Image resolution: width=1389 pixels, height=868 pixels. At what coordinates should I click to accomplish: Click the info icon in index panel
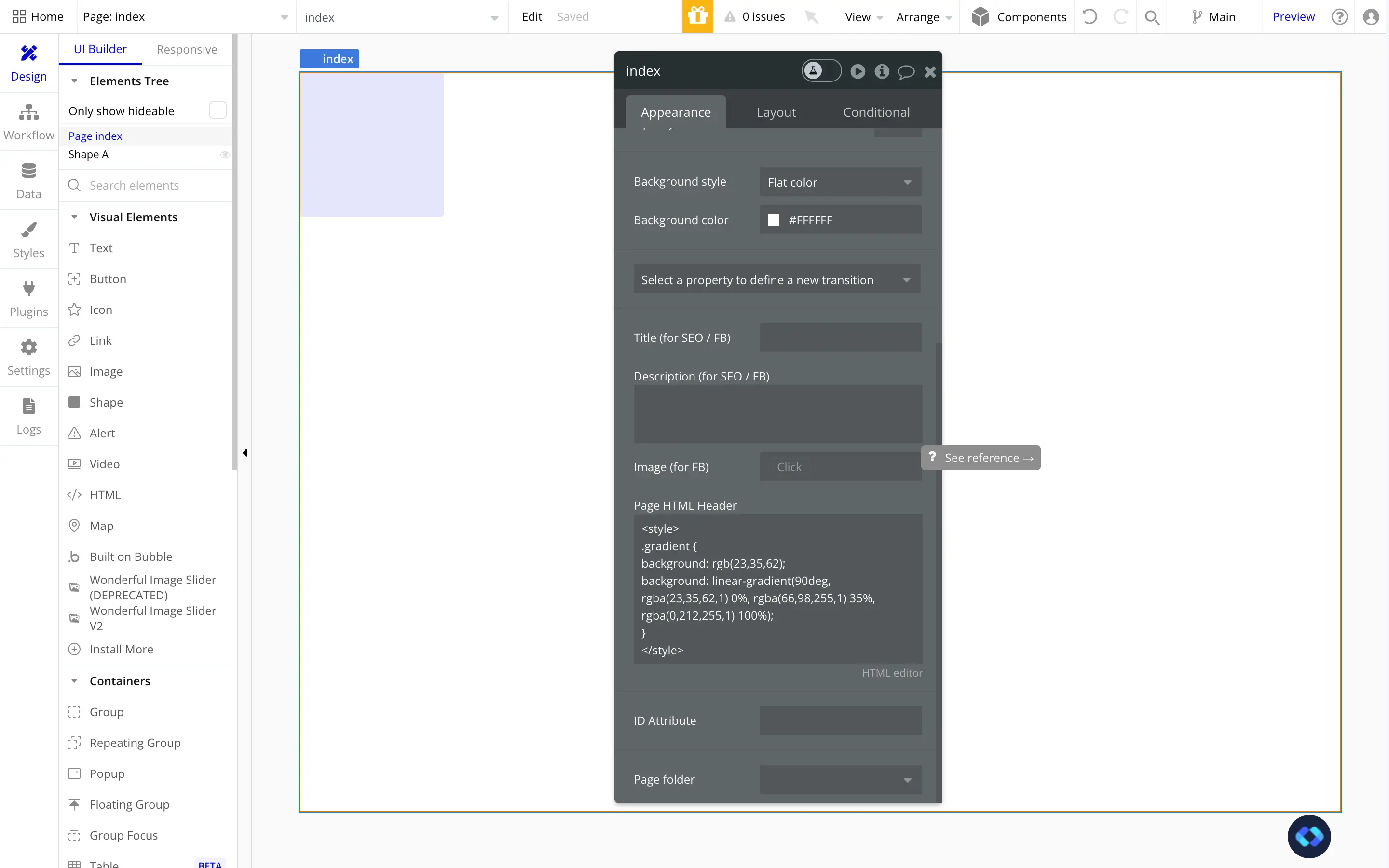coord(882,71)
